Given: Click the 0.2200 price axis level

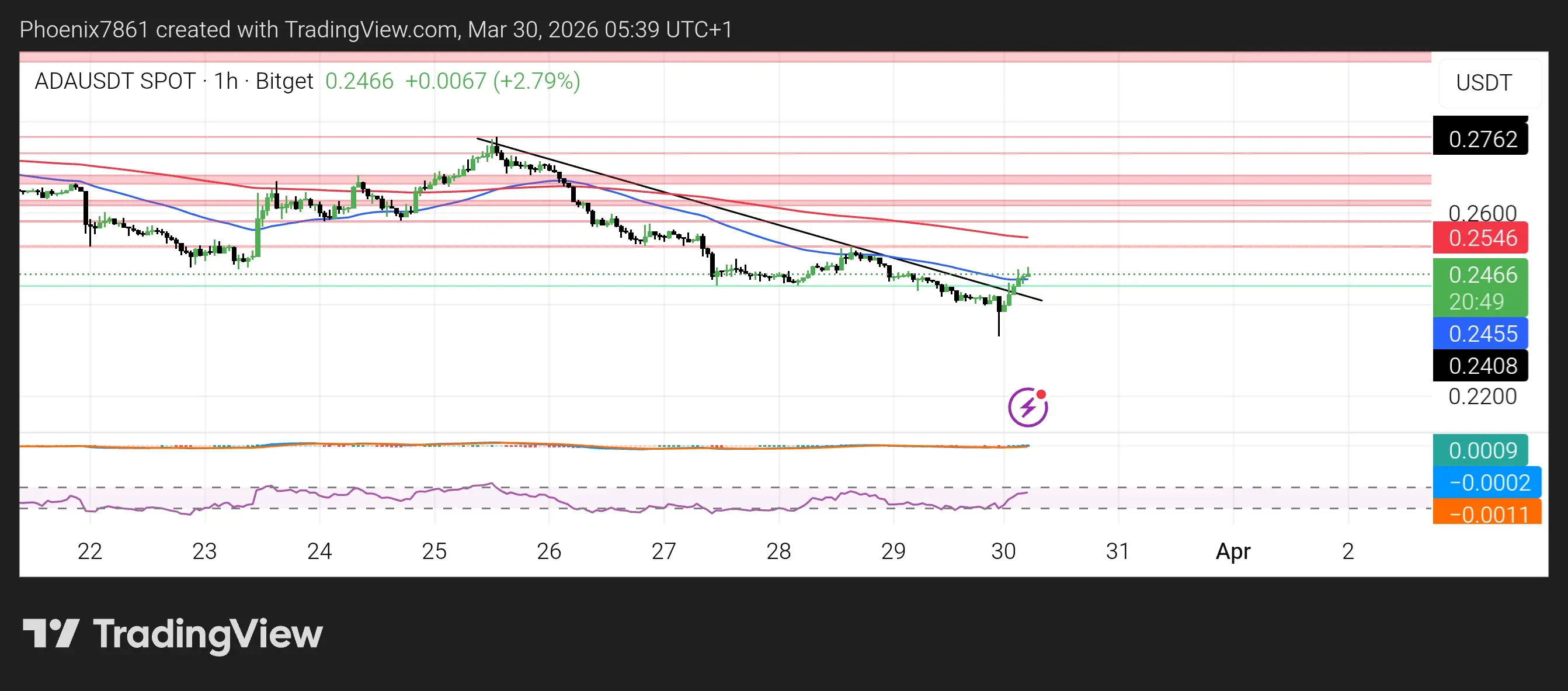Looking at the screenshot, I should coord(1482,397).
